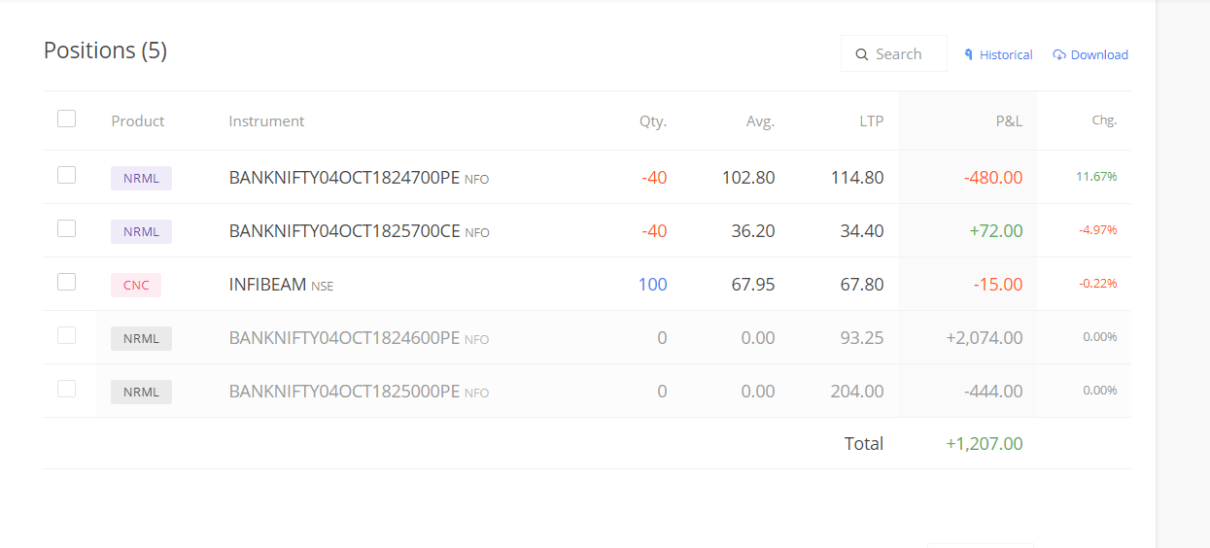
Task: Select the BANKNIFTY04OCT1825000PE instrument name
Action: click(x=344, y=391)
